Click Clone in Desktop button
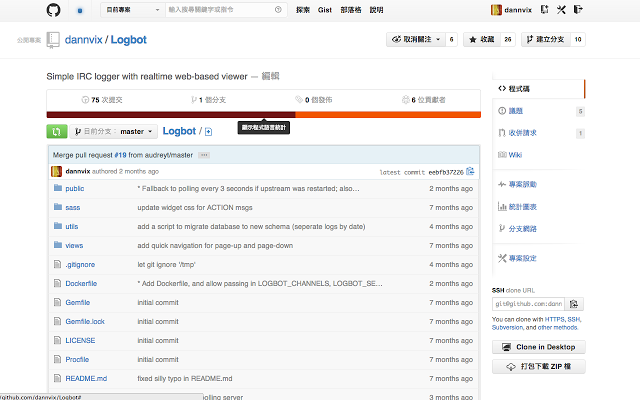This screenshot has height=400, width=640. 539,347
